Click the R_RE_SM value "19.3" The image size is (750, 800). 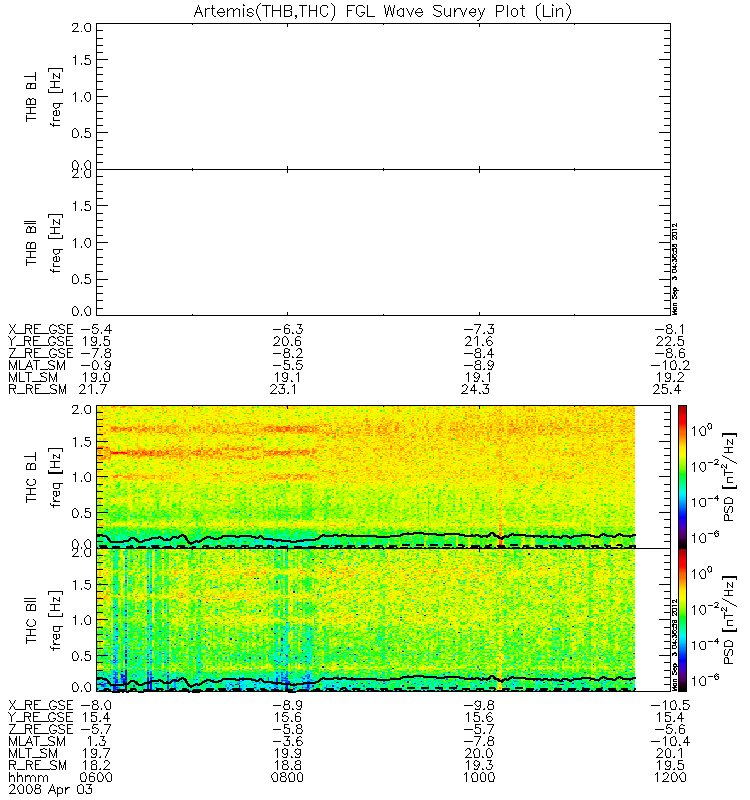coord(479,766)
